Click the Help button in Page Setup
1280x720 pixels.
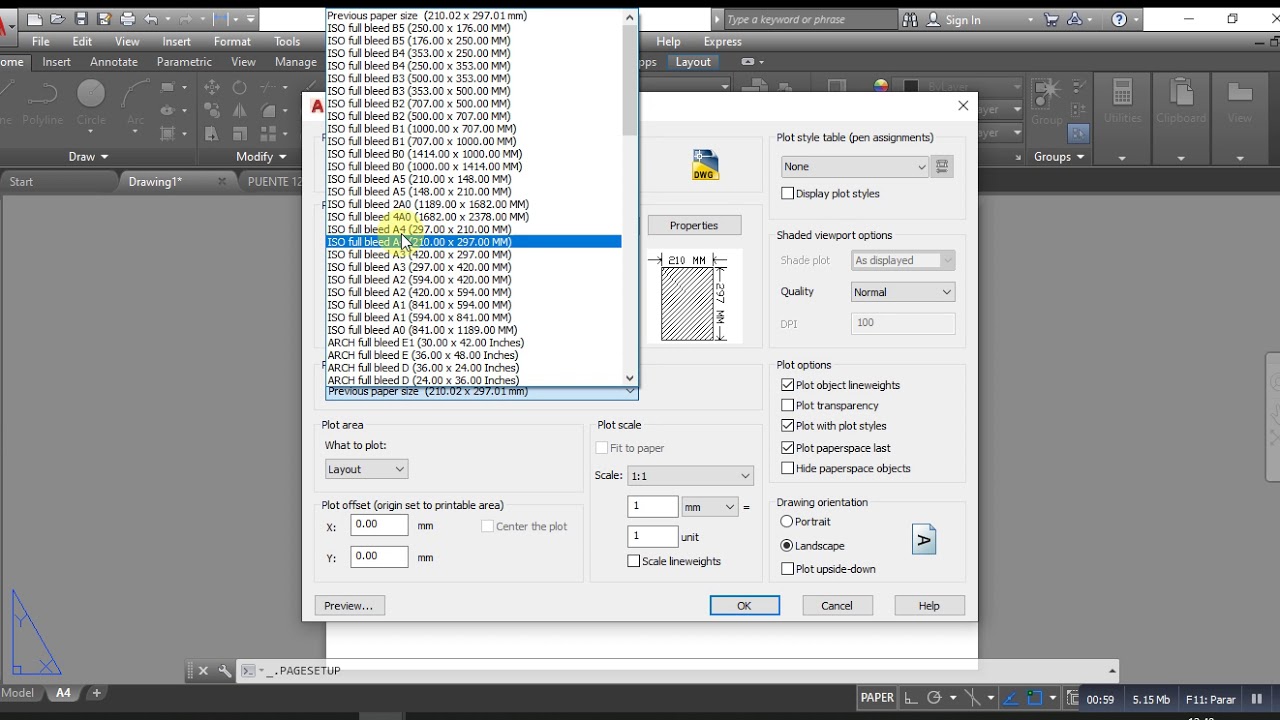click(929, 606)
